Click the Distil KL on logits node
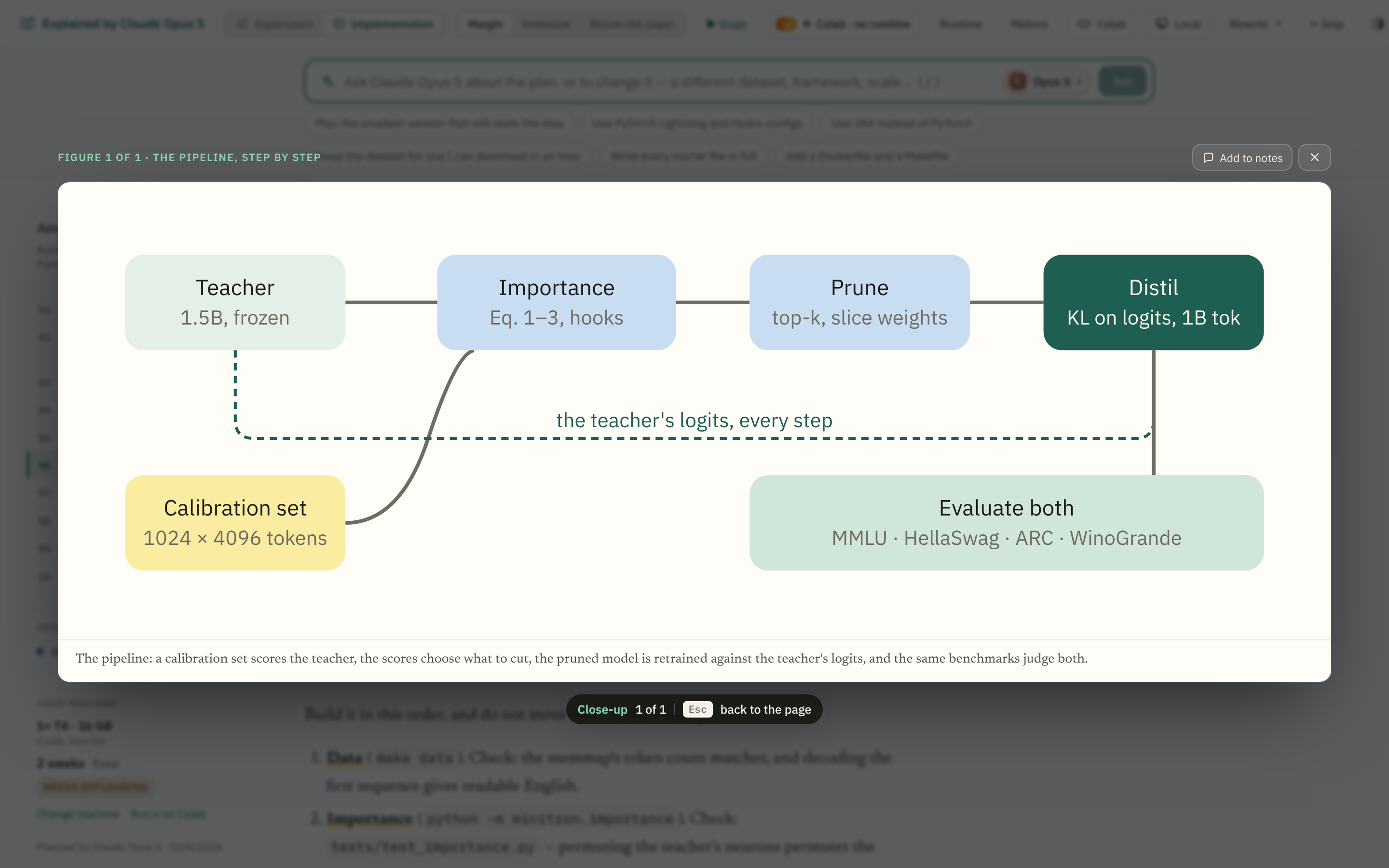Screen dimensions: 1389x868 pos(1153,302)
